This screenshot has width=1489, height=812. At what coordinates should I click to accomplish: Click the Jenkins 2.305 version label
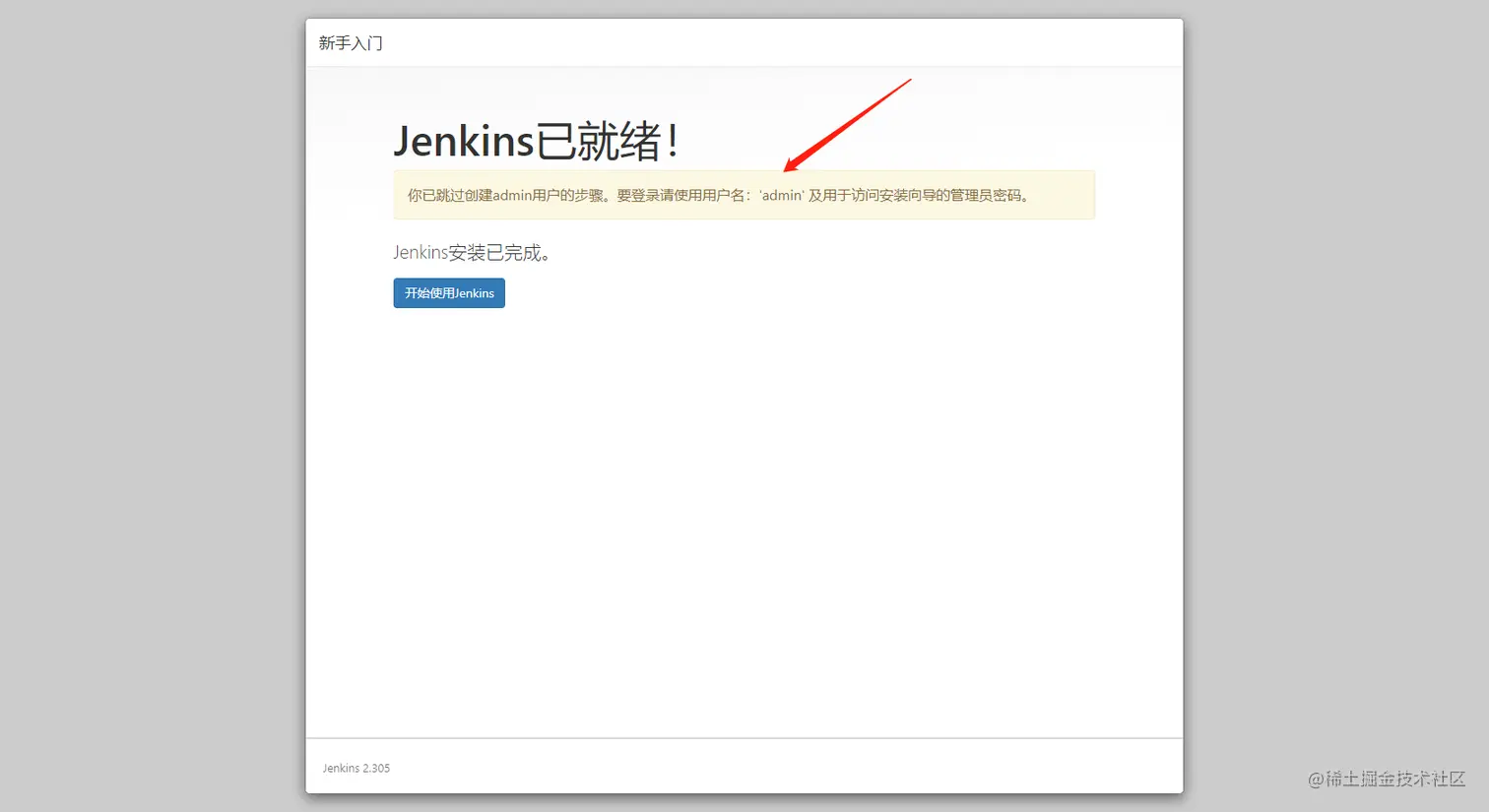point(356,768)
